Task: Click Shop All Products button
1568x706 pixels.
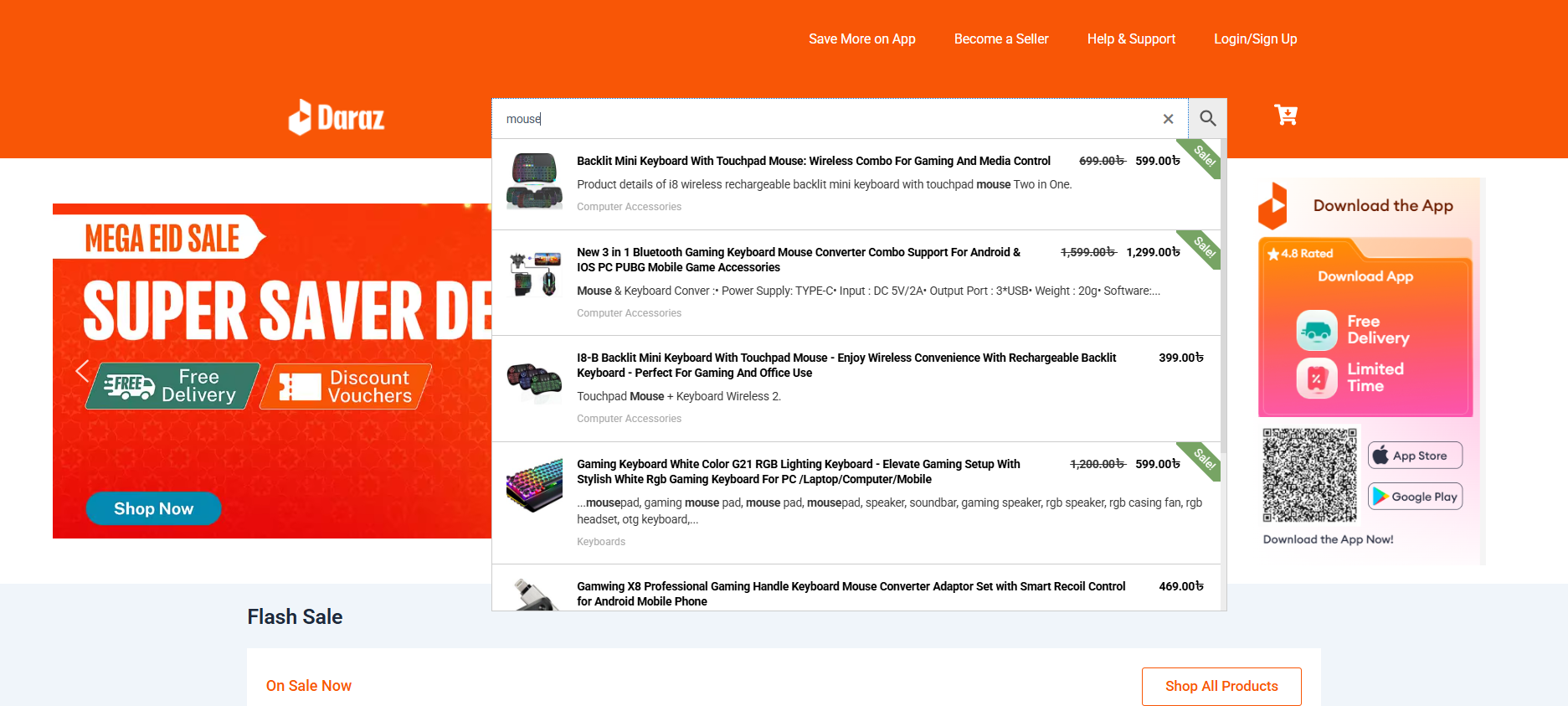Action: pyautogui.click(x=1221, y=686)
